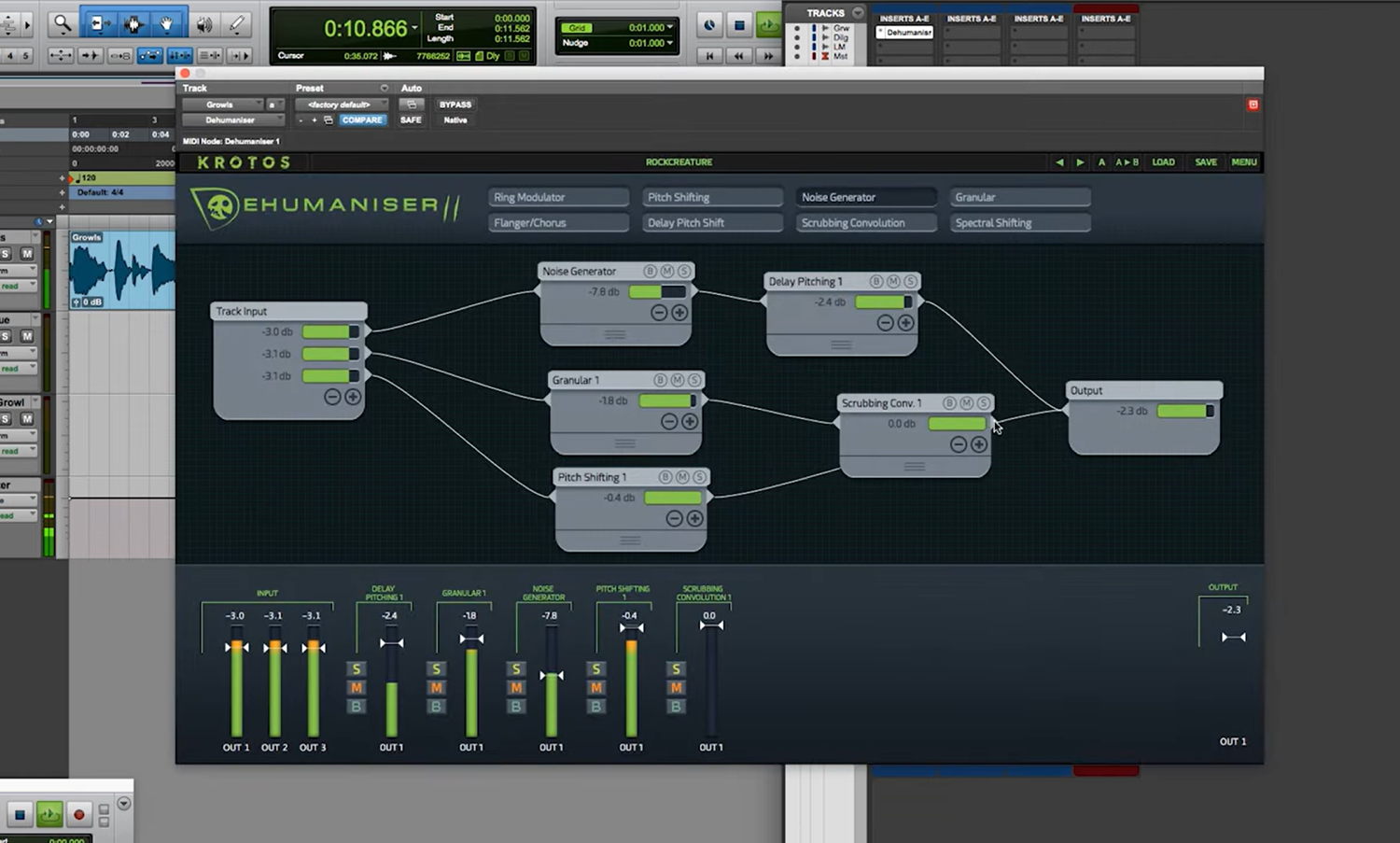Select the Zoomer magnifier tool

click(x=62, y=23)
